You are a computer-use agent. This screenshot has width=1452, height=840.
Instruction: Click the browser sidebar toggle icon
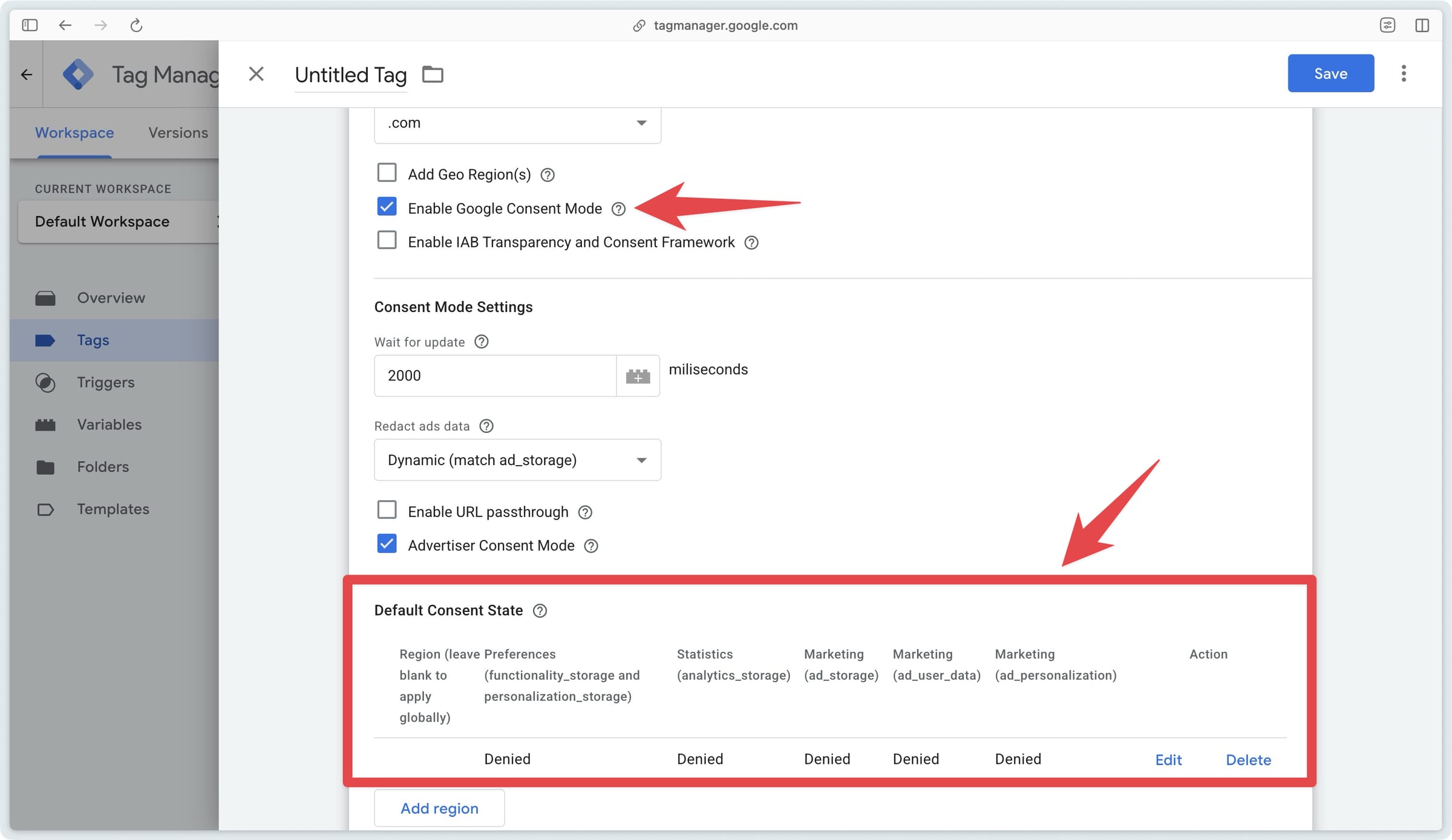tap(30, 25)
